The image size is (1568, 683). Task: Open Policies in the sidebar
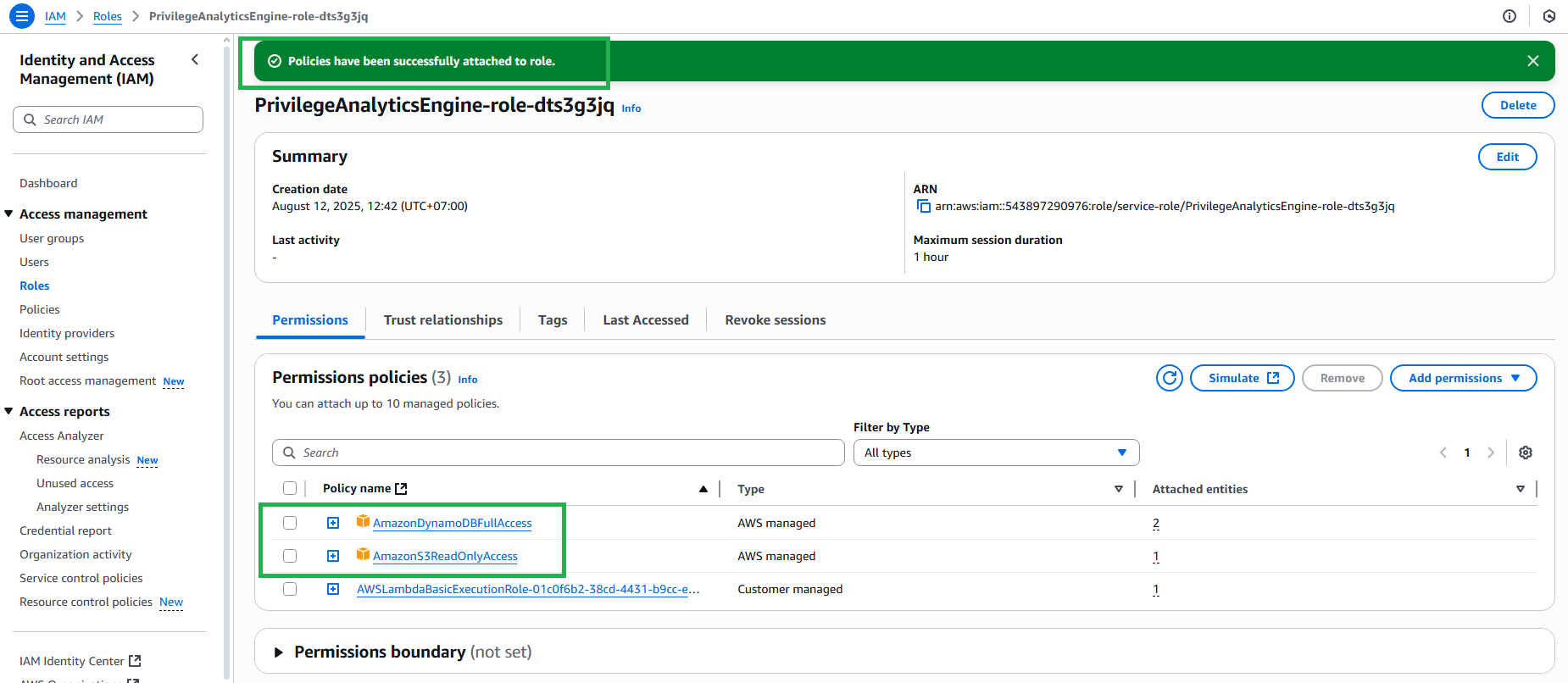40,309
